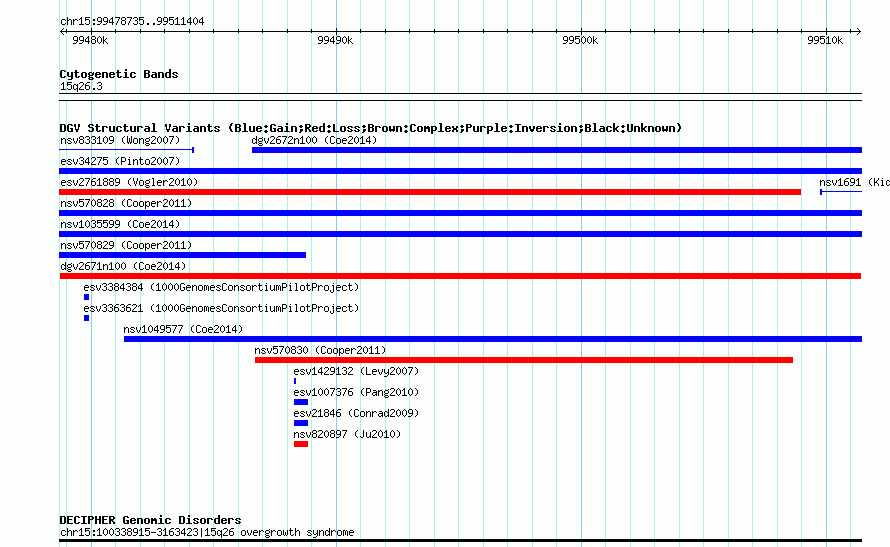This screenshot has height=547, width=890.
Task: Click the 15q26 overgrowth syndrome entry
Action: [x=207, y=532]
